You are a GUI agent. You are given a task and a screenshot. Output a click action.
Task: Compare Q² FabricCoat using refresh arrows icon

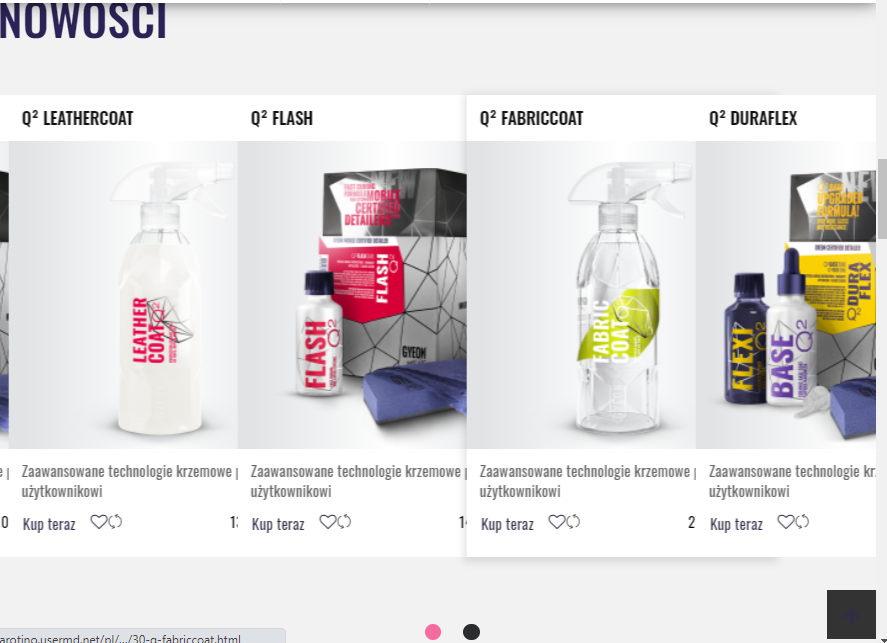[574, 522]
